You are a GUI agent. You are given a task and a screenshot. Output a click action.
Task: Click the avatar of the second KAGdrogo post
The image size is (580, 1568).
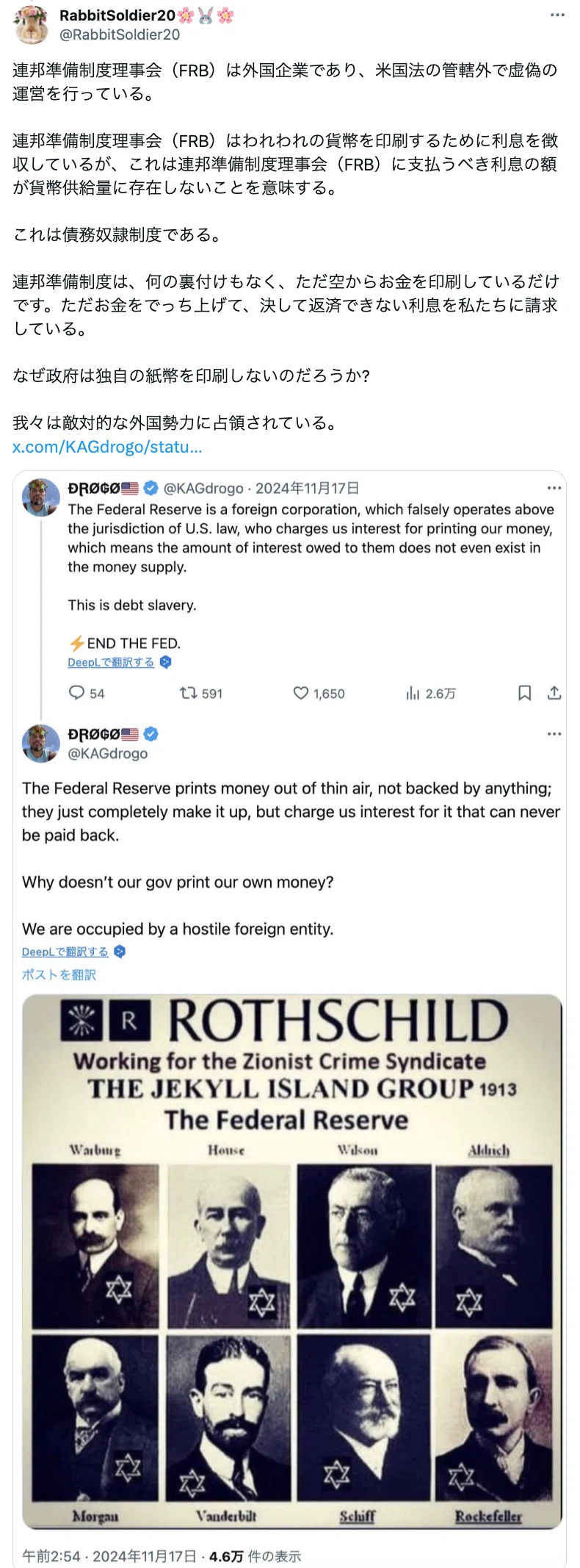tap(41, 744)
